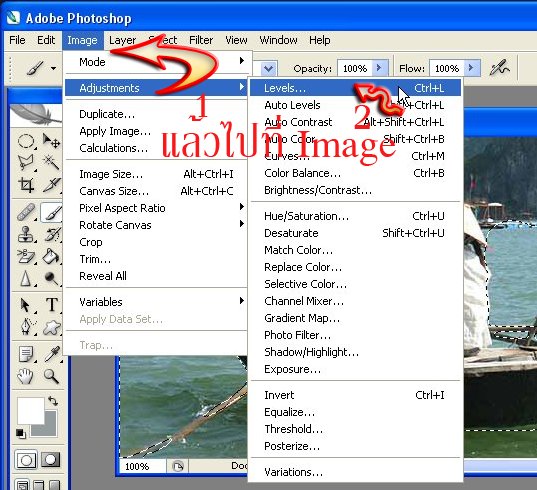Choose Invert adjustment
Viewport: 537px width, 490px height.
(x=355, y=395)
